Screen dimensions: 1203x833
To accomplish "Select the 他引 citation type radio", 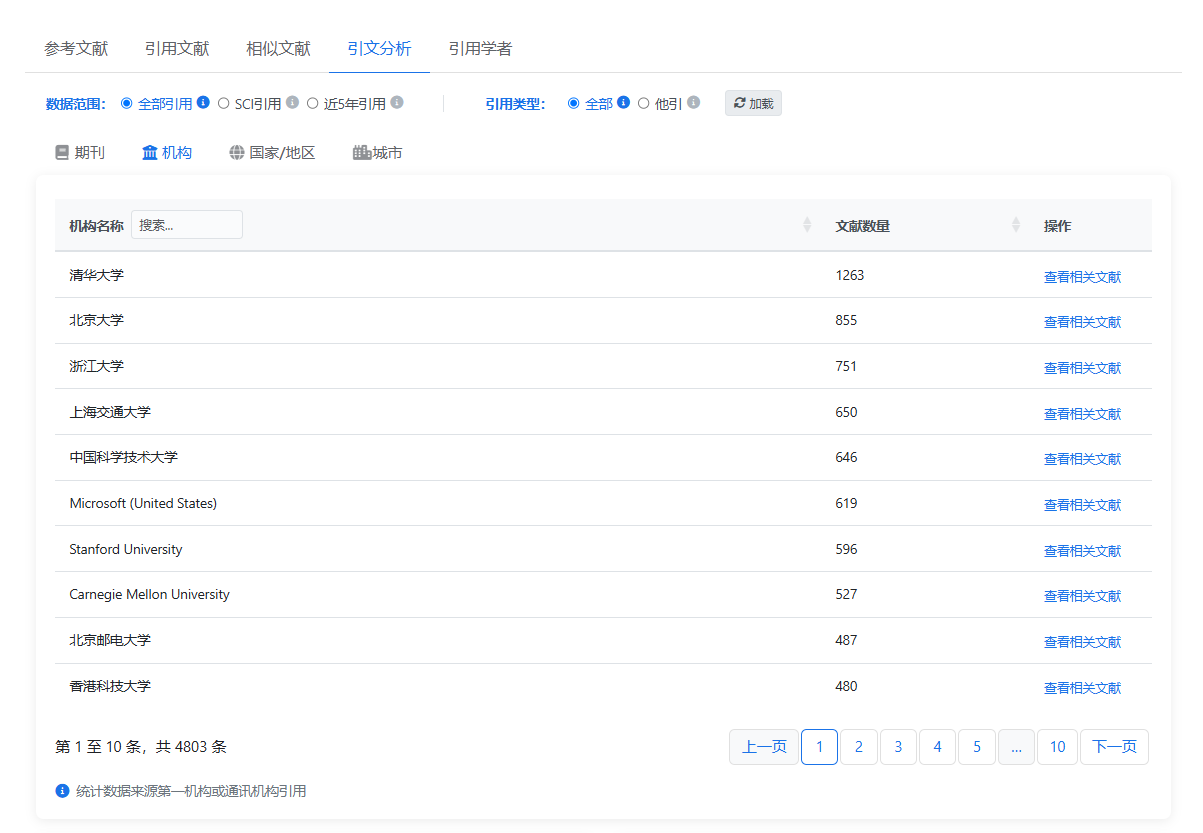I will (644, 103).
